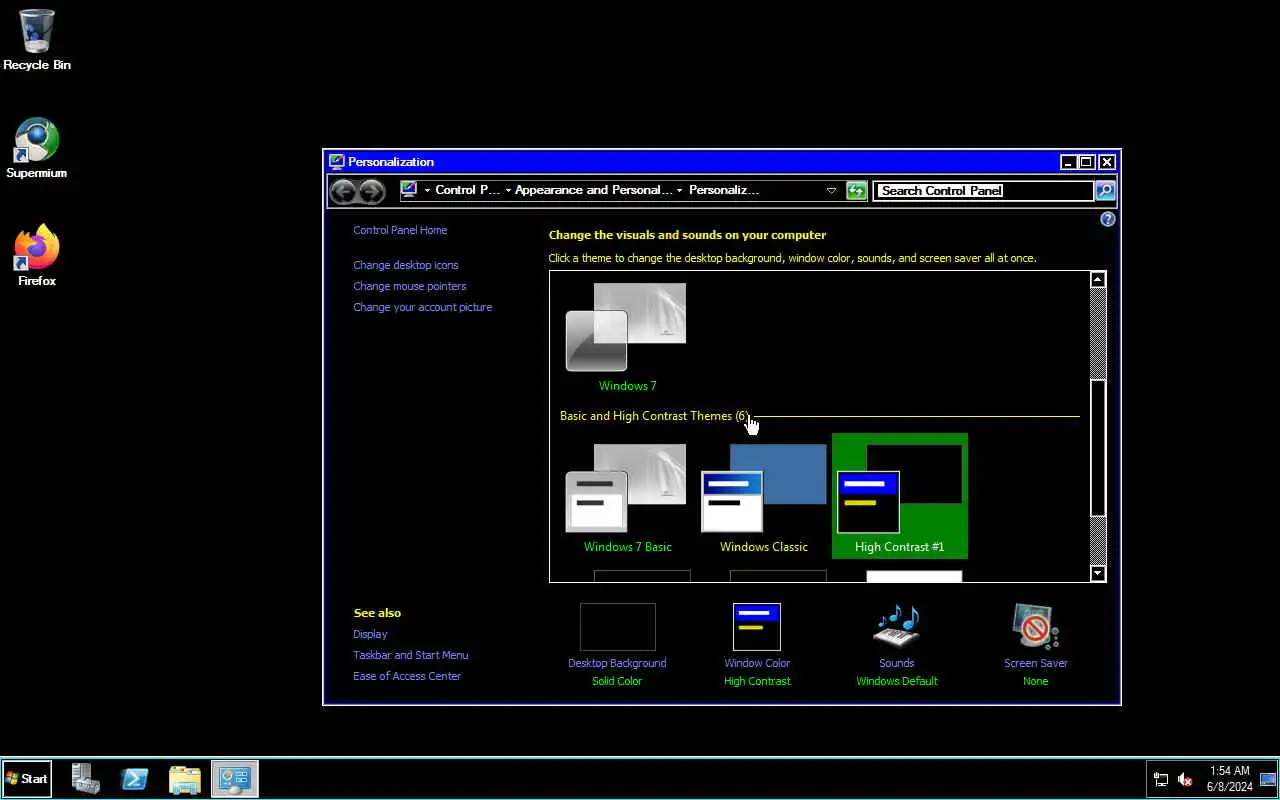Click the search magnifier icon
Viewport: 1280px width, 800px height.
(x=1105, y=191)
